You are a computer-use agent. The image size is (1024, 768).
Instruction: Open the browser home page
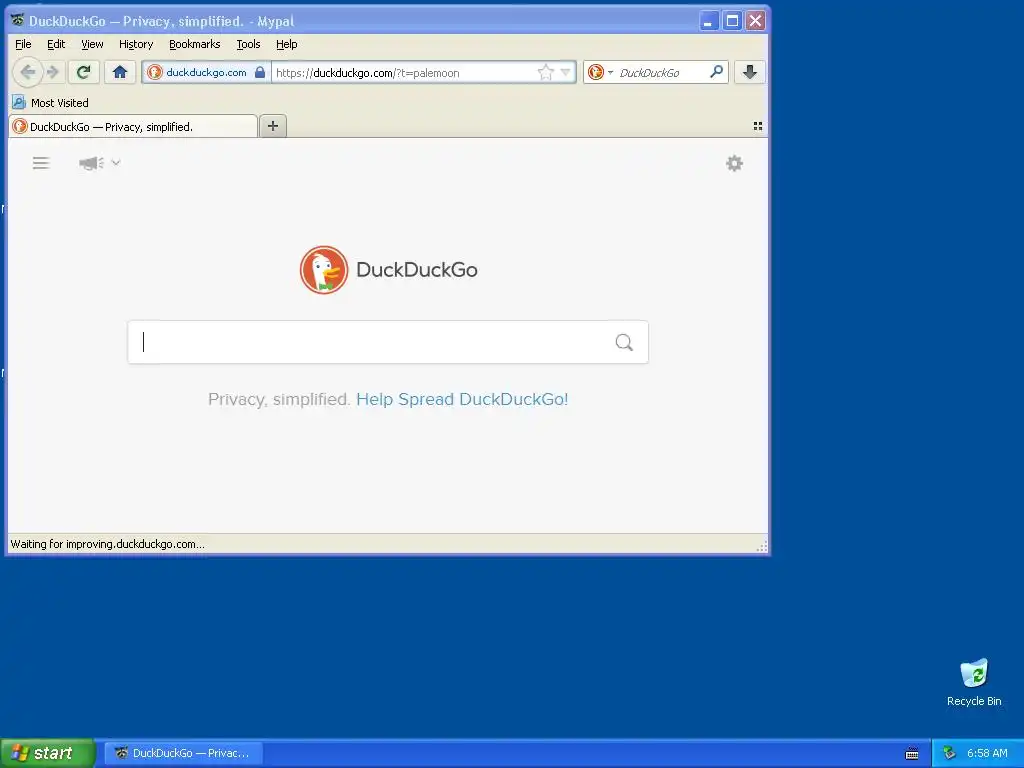pos(120,72)
